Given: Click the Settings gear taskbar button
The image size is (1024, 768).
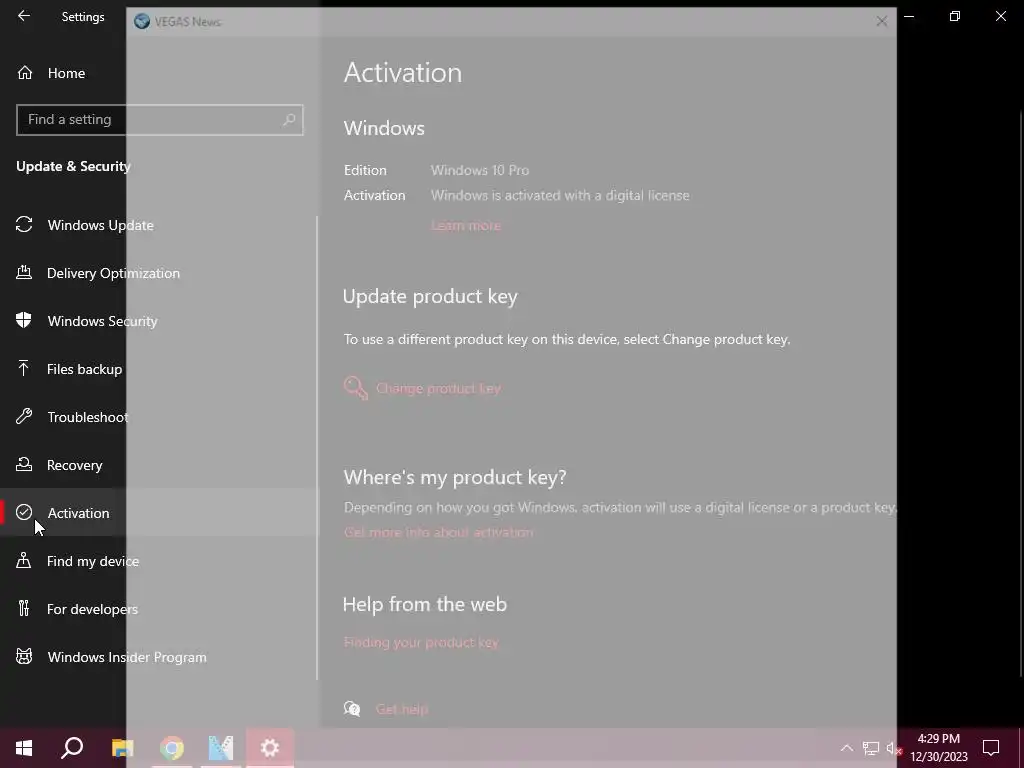Looking at the screenshot, I should [x=270, y=748].
